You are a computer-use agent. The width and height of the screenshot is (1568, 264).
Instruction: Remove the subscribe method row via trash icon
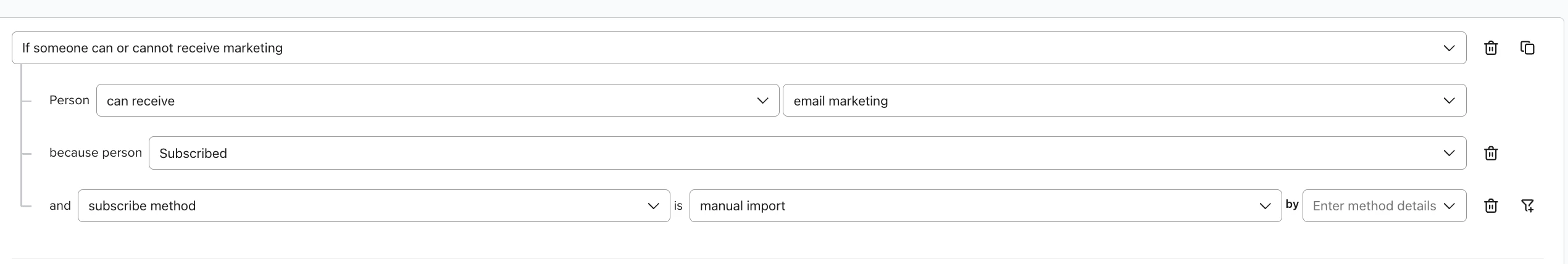pos(1491,206)
